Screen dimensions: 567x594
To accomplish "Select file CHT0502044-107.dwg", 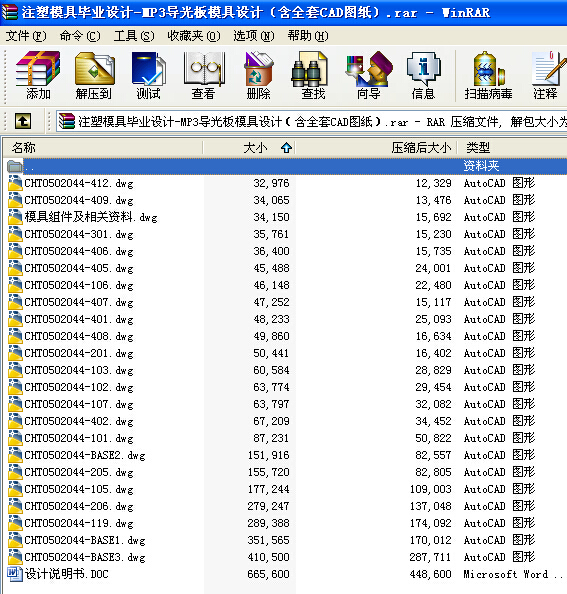I will tap(79, 404).
